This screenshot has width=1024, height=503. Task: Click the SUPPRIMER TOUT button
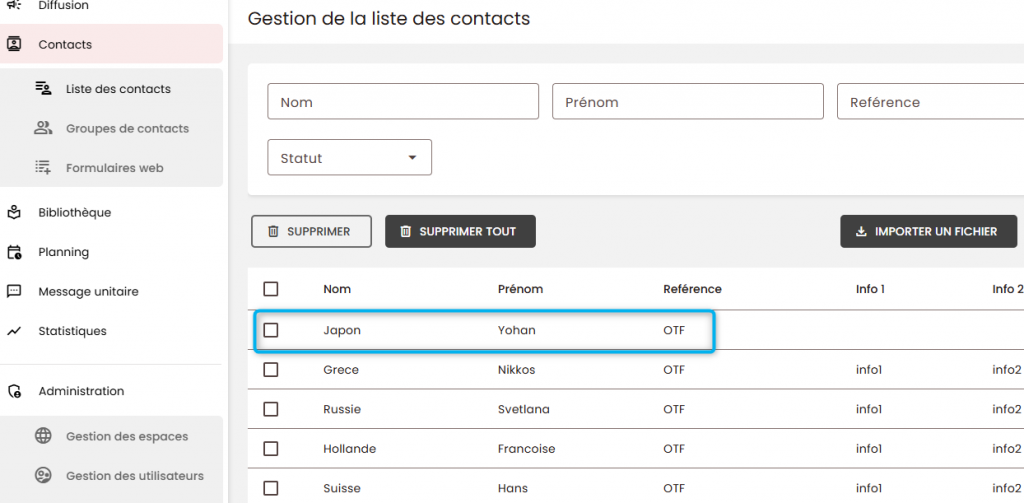(460, 232)
